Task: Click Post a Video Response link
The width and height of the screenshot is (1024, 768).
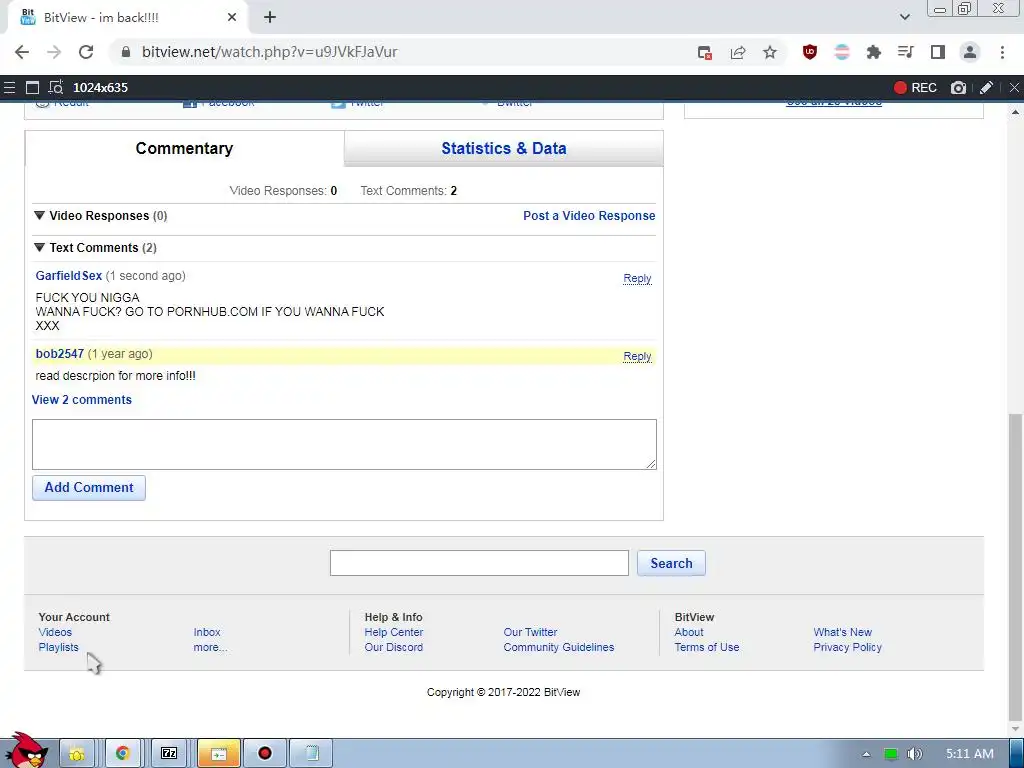Action: point(589,216)
